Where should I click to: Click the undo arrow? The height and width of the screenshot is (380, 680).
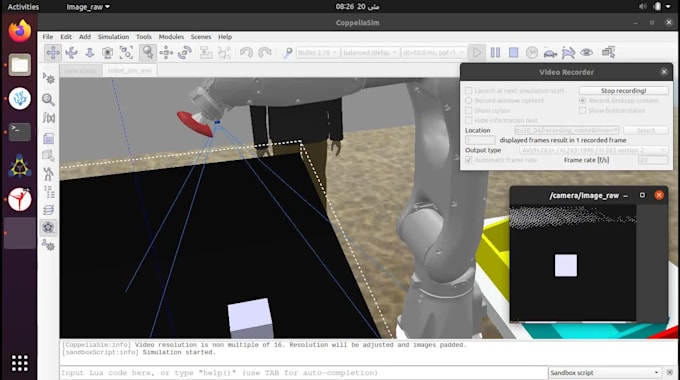(246, 52)
